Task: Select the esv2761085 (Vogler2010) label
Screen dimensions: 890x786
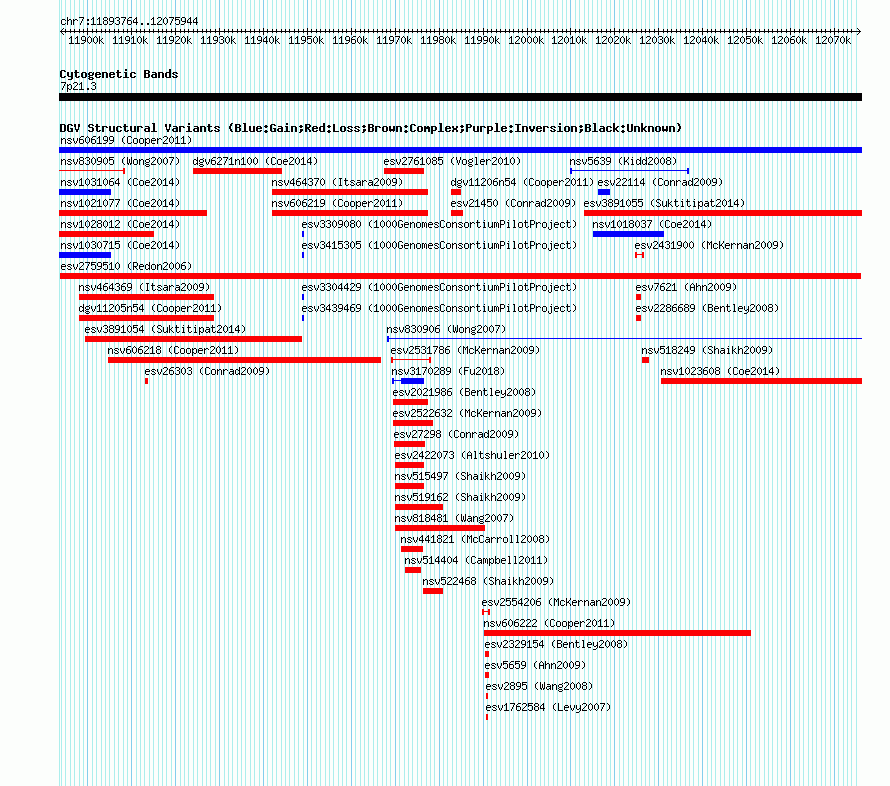Action: click(452, 161)
